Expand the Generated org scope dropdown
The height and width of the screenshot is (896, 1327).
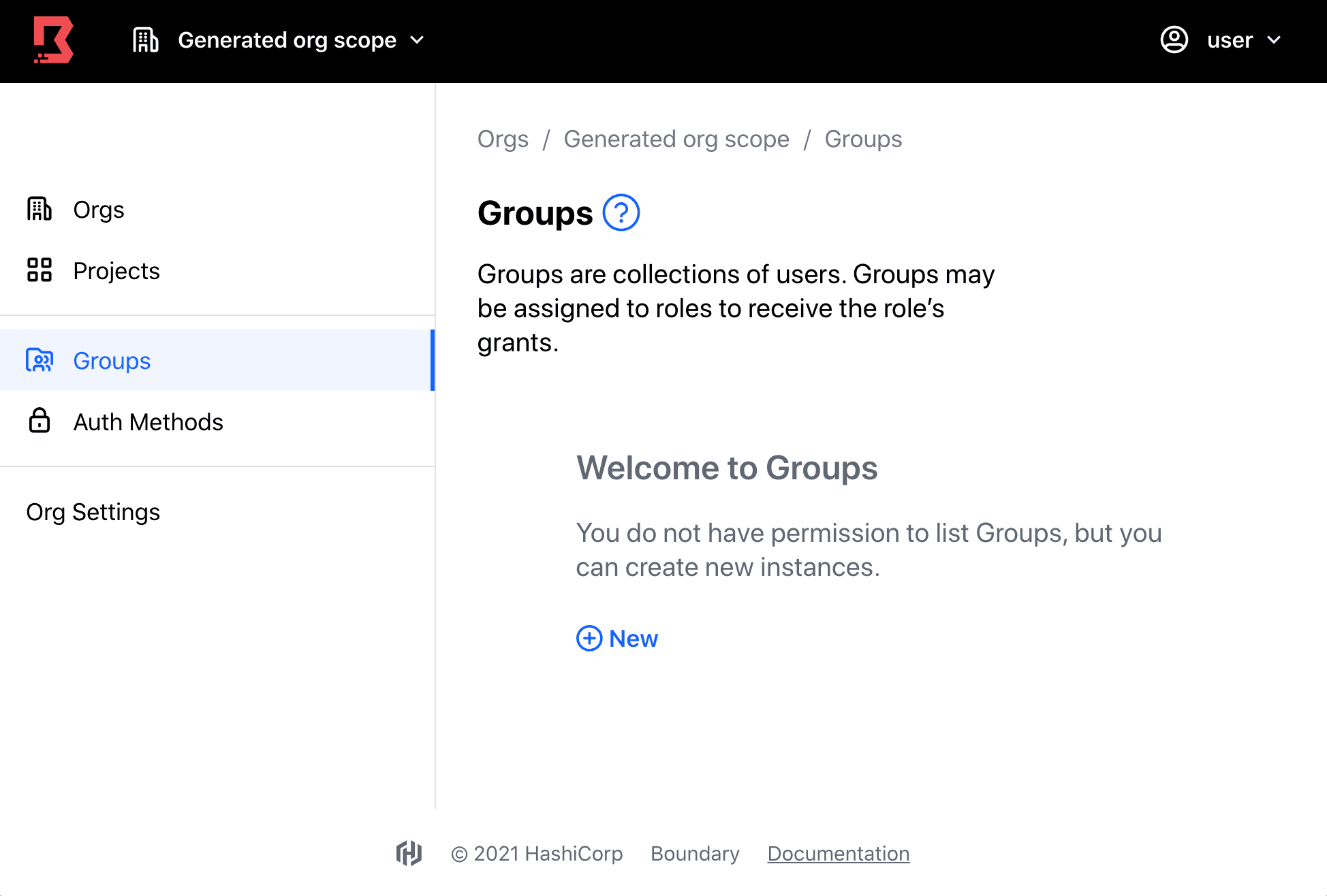286,40
